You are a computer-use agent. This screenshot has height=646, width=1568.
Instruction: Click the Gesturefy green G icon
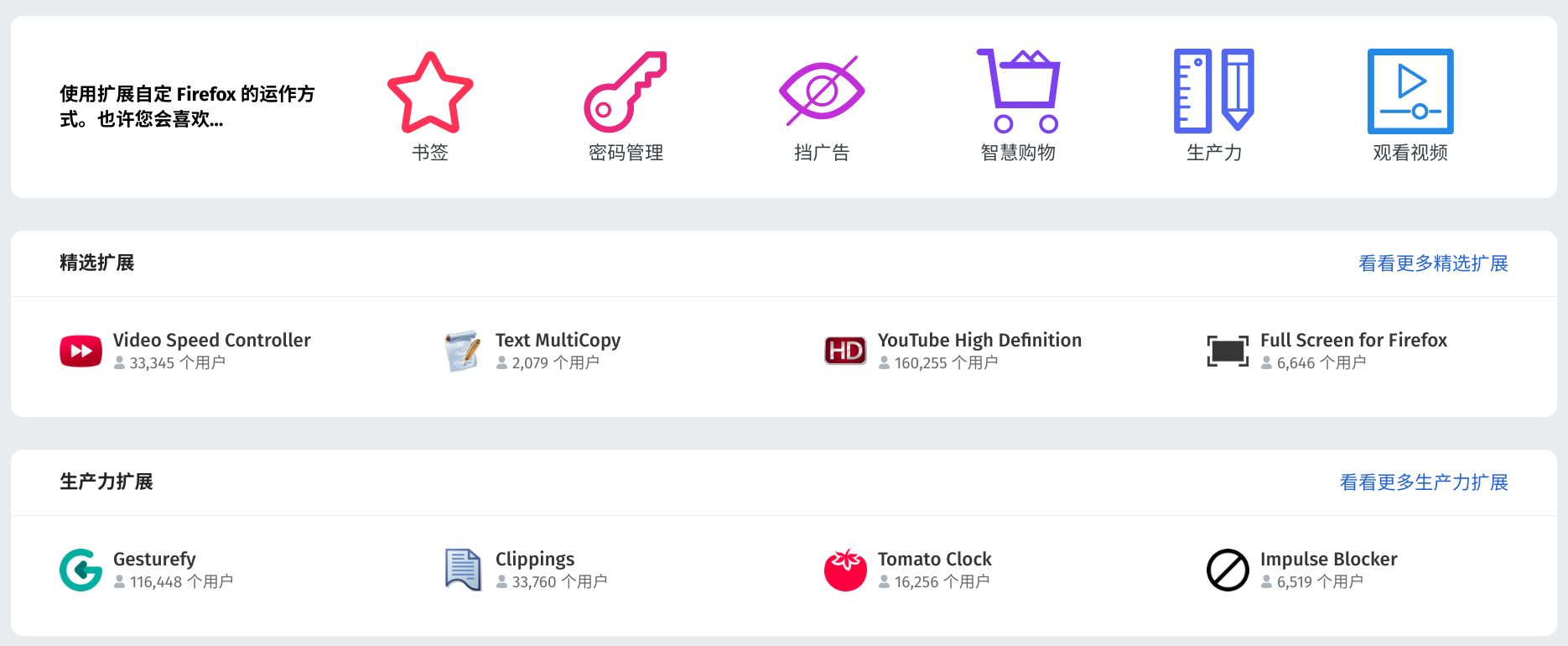80,570
